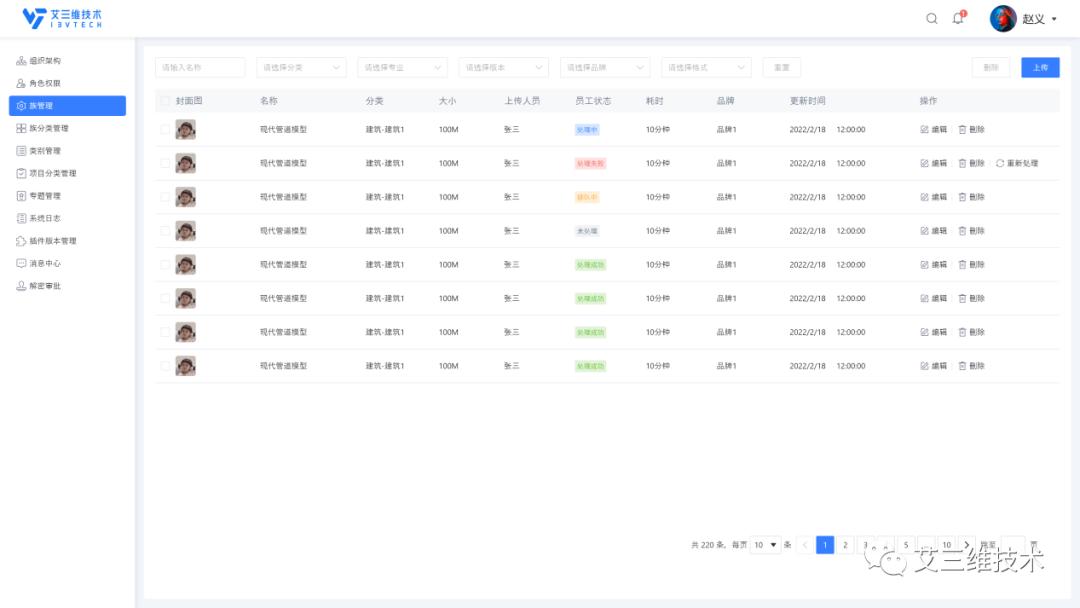
Task: Open the notification bell with red badge
Action: (x=958, y=18)
